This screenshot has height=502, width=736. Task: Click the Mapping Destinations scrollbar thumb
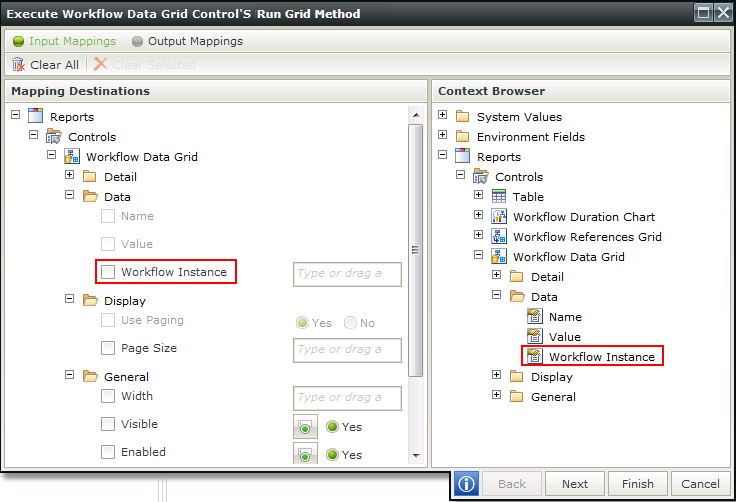point(415,250)
